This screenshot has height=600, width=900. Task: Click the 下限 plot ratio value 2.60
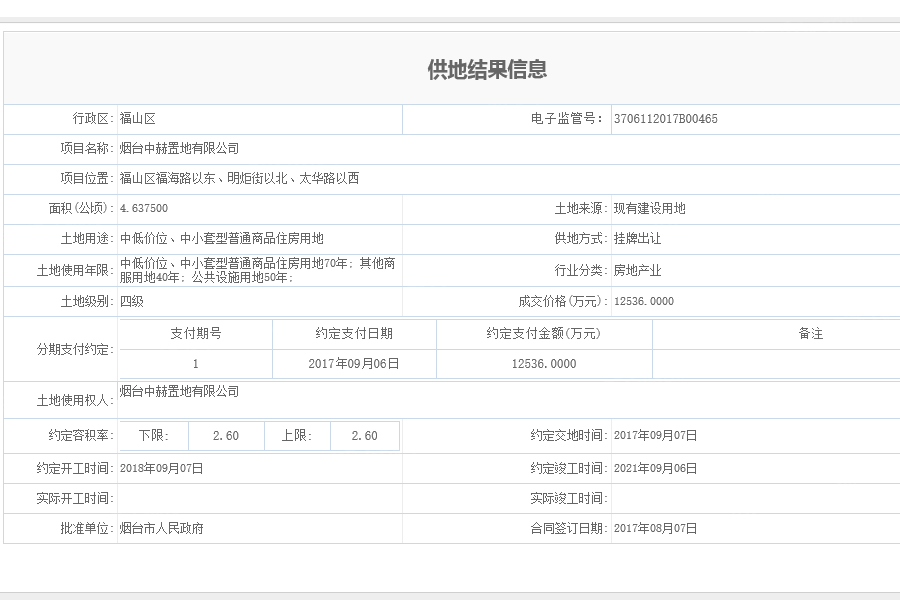pyautogui.click(x=226, y=436)
